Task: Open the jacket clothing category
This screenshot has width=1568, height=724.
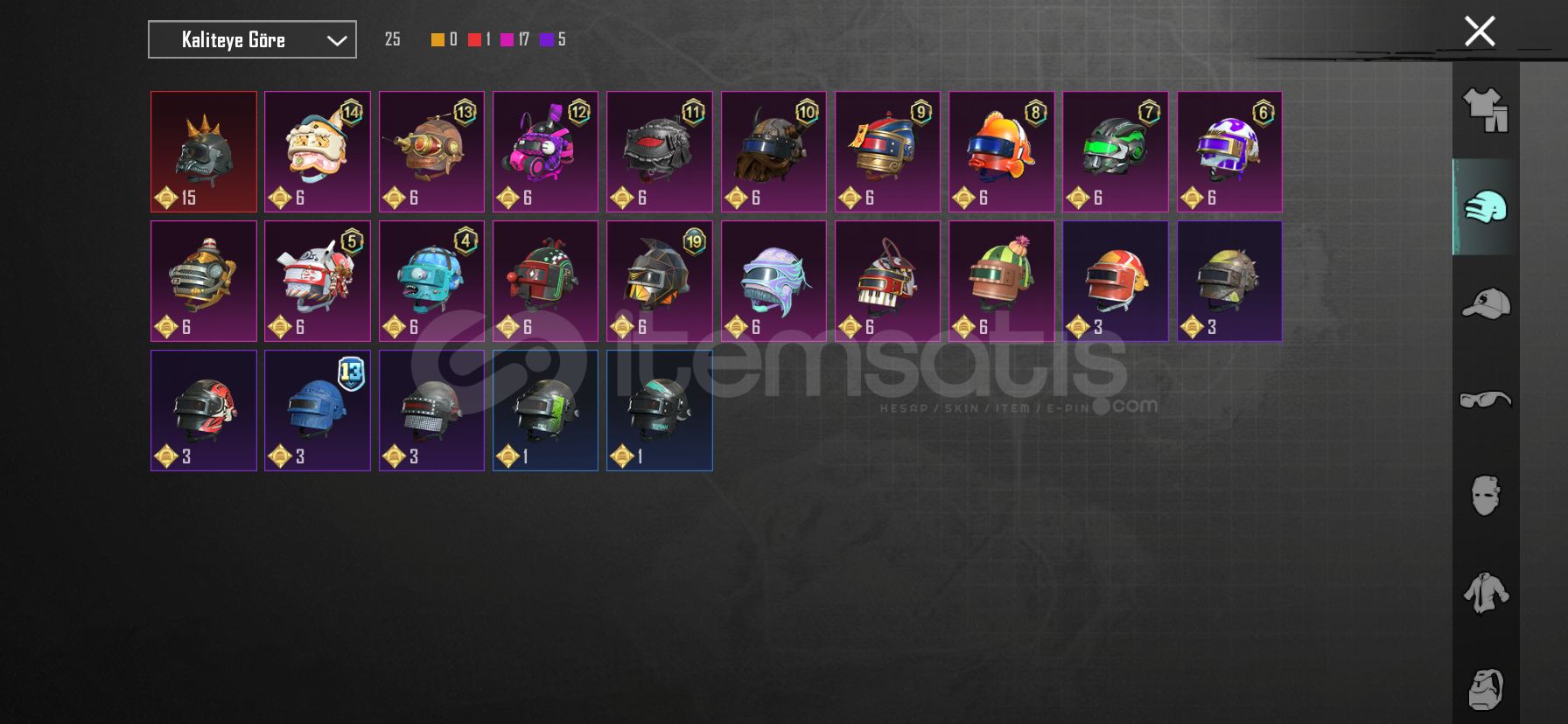Action: point(1486,593)
